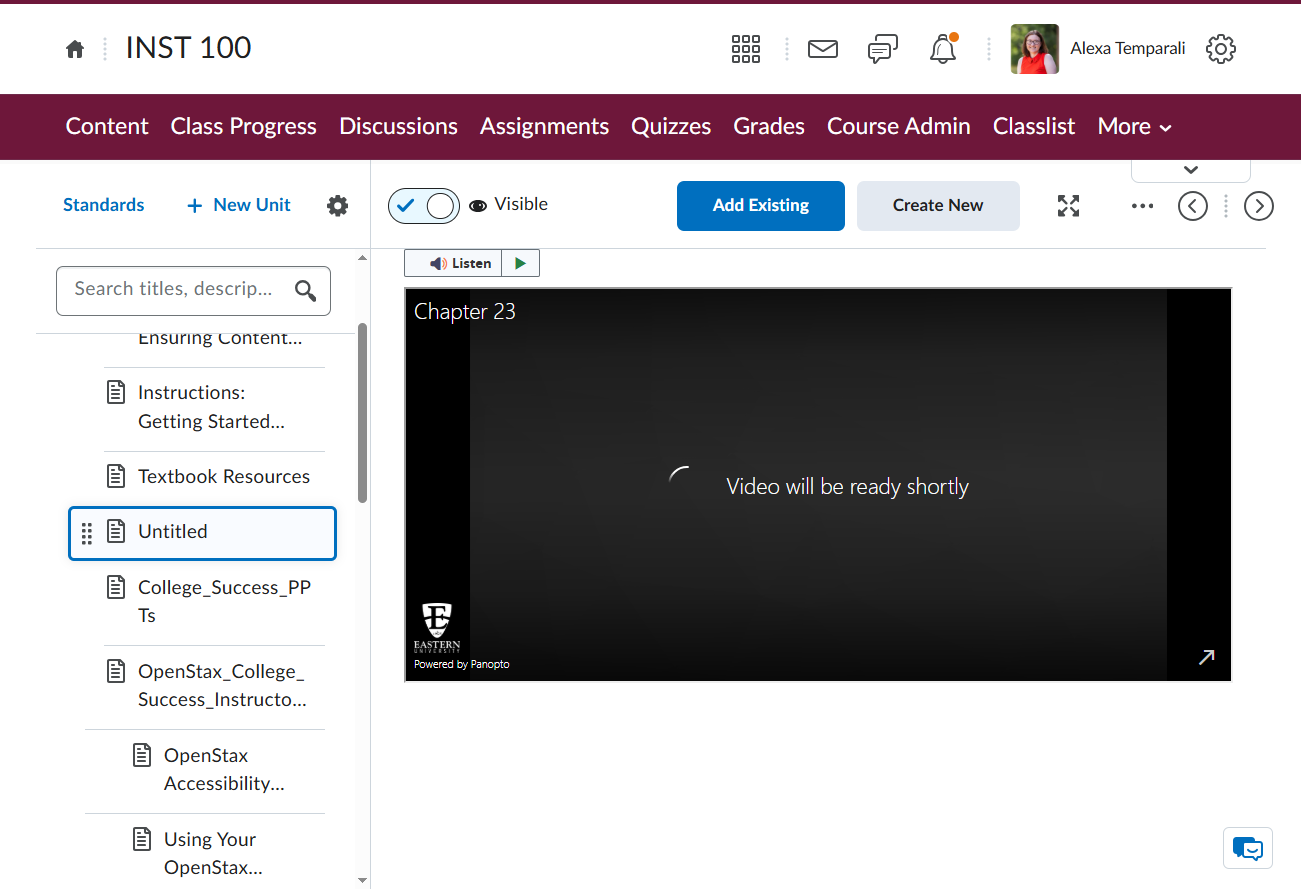Image resolution: width=1301 pixels, height=889 pixels.
Task: Go to the course home icon
Action: point(75,49)
